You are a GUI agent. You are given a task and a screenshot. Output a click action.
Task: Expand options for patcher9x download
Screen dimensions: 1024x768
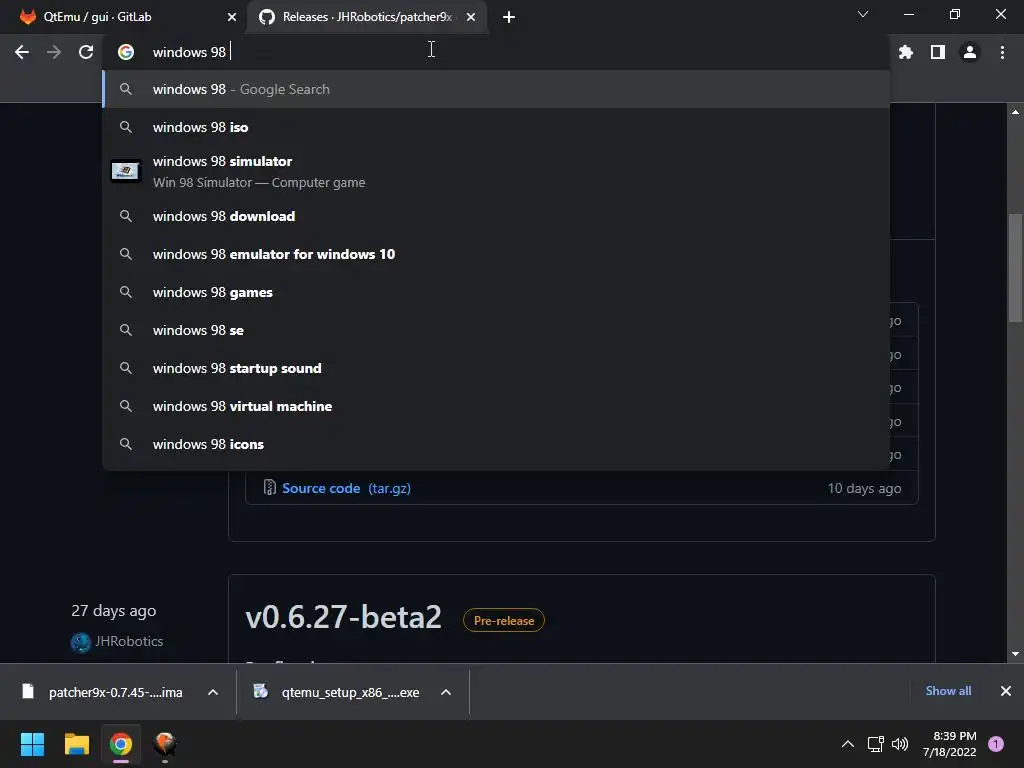[213, 692]
